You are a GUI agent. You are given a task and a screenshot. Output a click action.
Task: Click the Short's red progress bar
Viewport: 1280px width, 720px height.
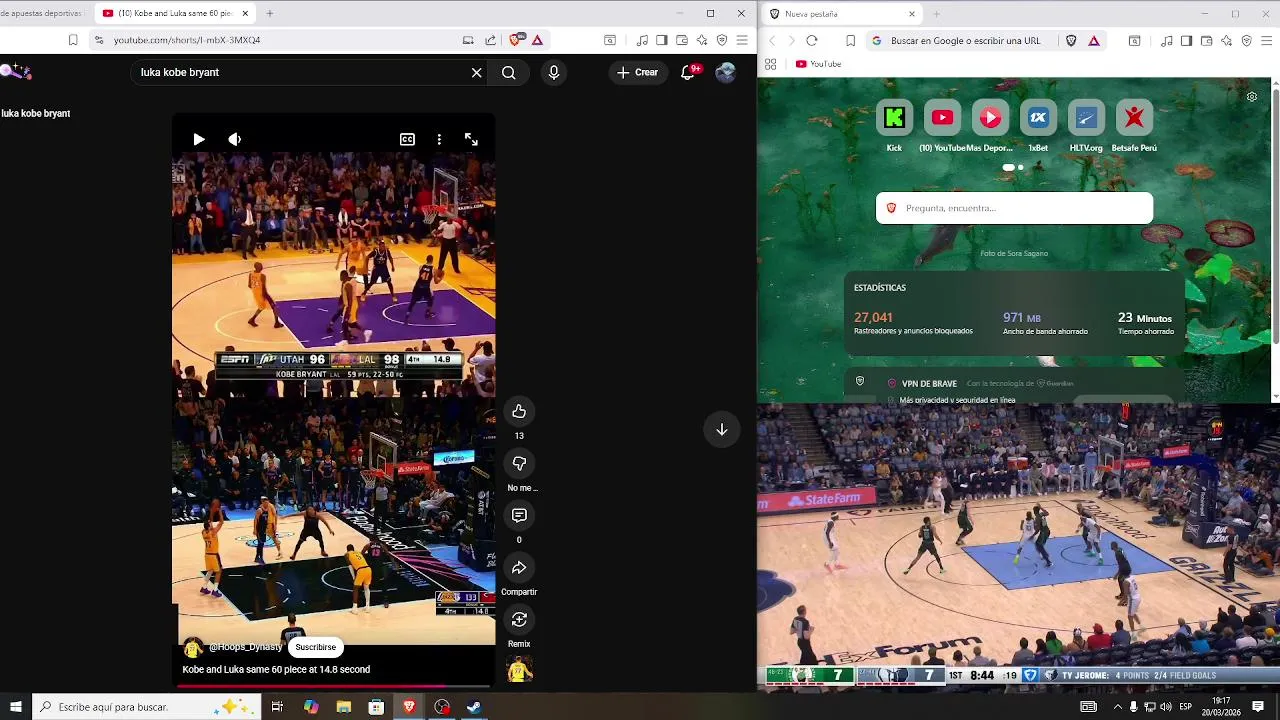(333, 686)
